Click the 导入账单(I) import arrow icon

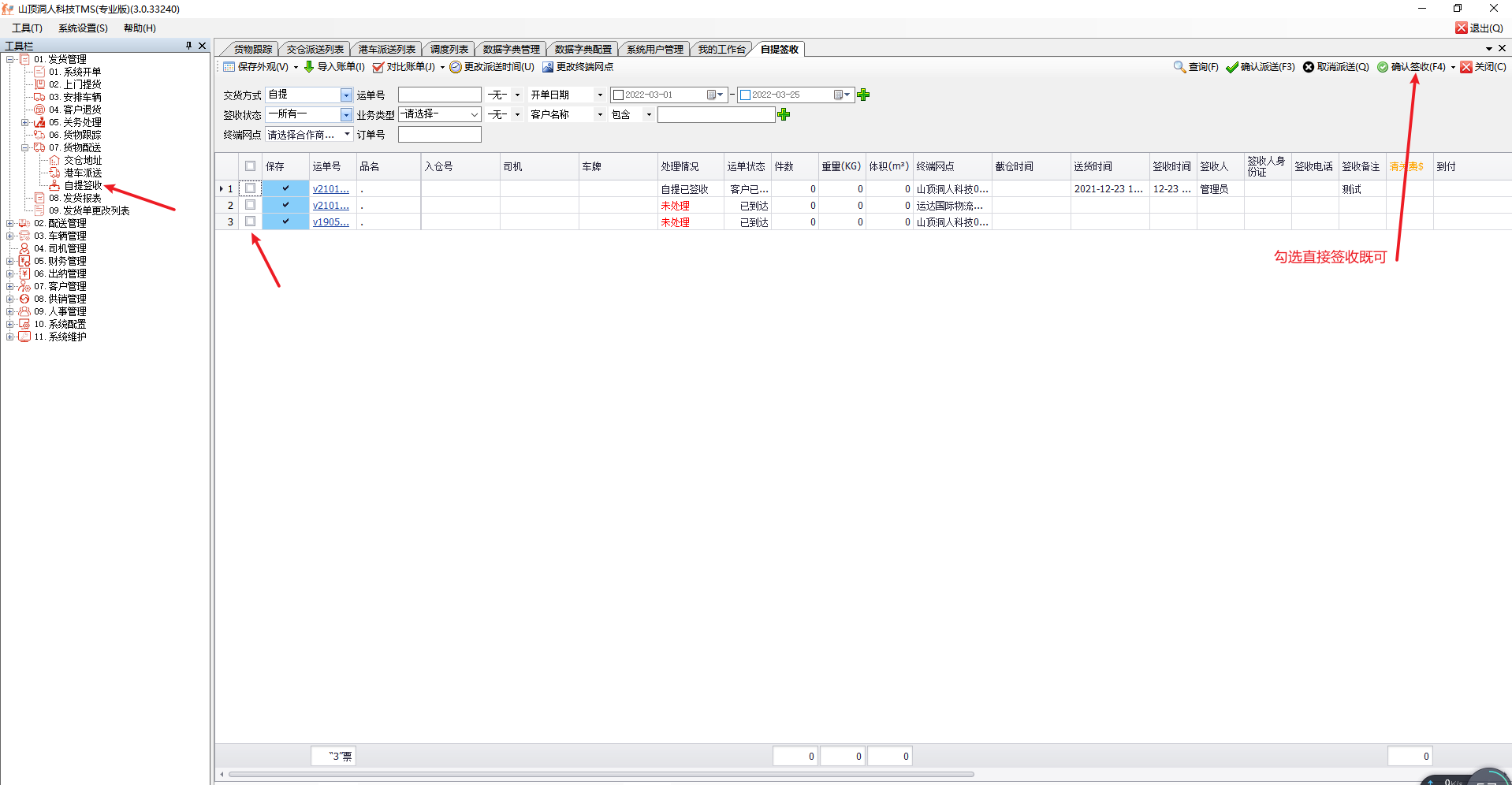309,67
